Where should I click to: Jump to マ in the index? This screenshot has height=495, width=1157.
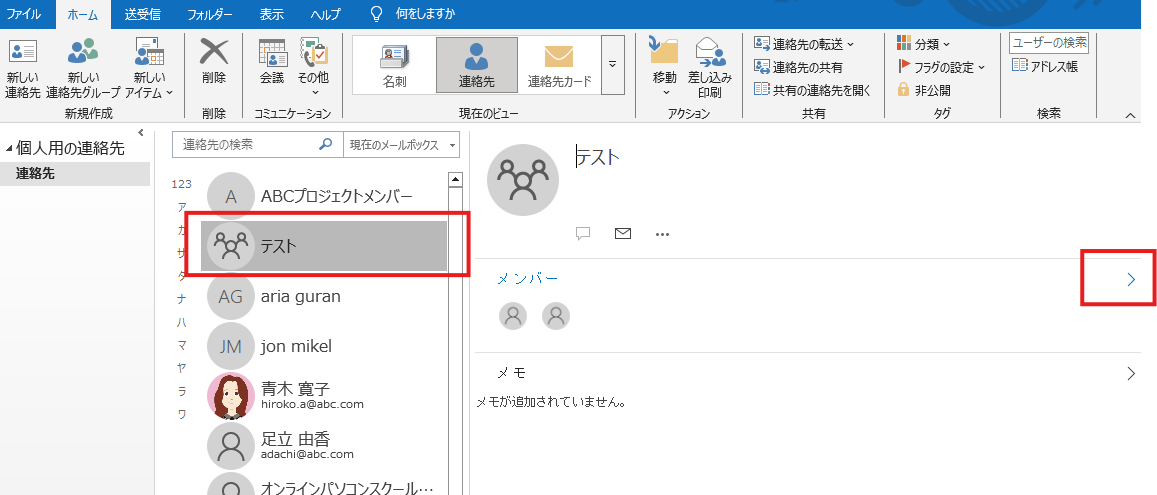(x=182, y=345)
